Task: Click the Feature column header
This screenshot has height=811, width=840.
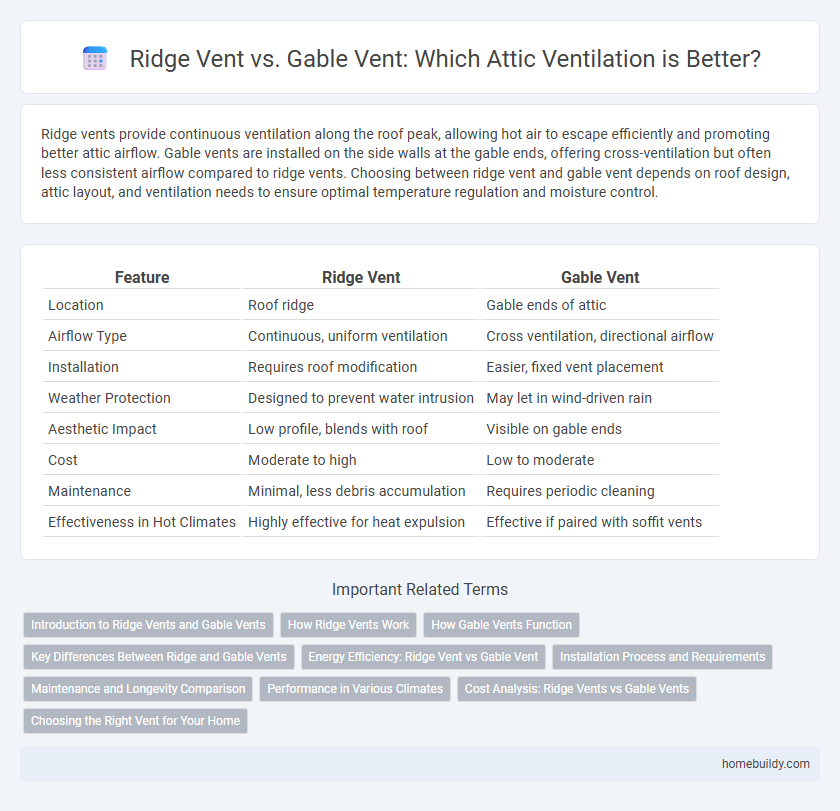Action: pyautogui.click(x=141, y=277)
